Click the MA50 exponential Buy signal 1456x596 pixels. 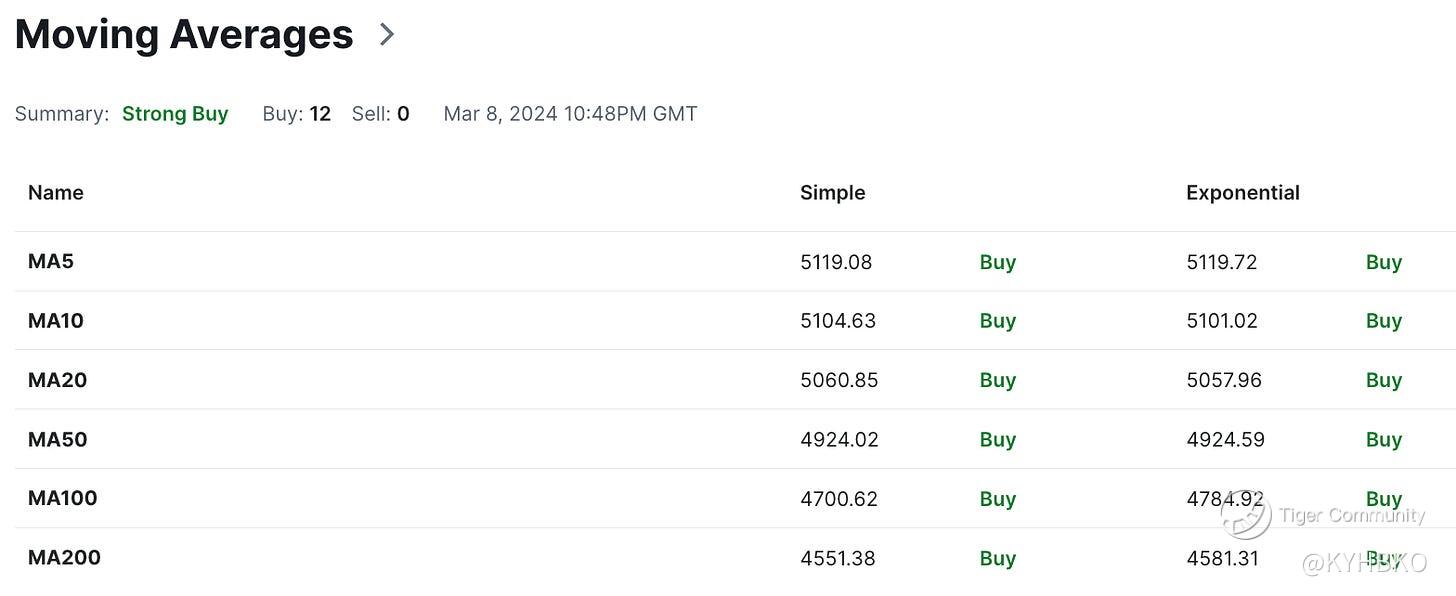point(1384,439)
